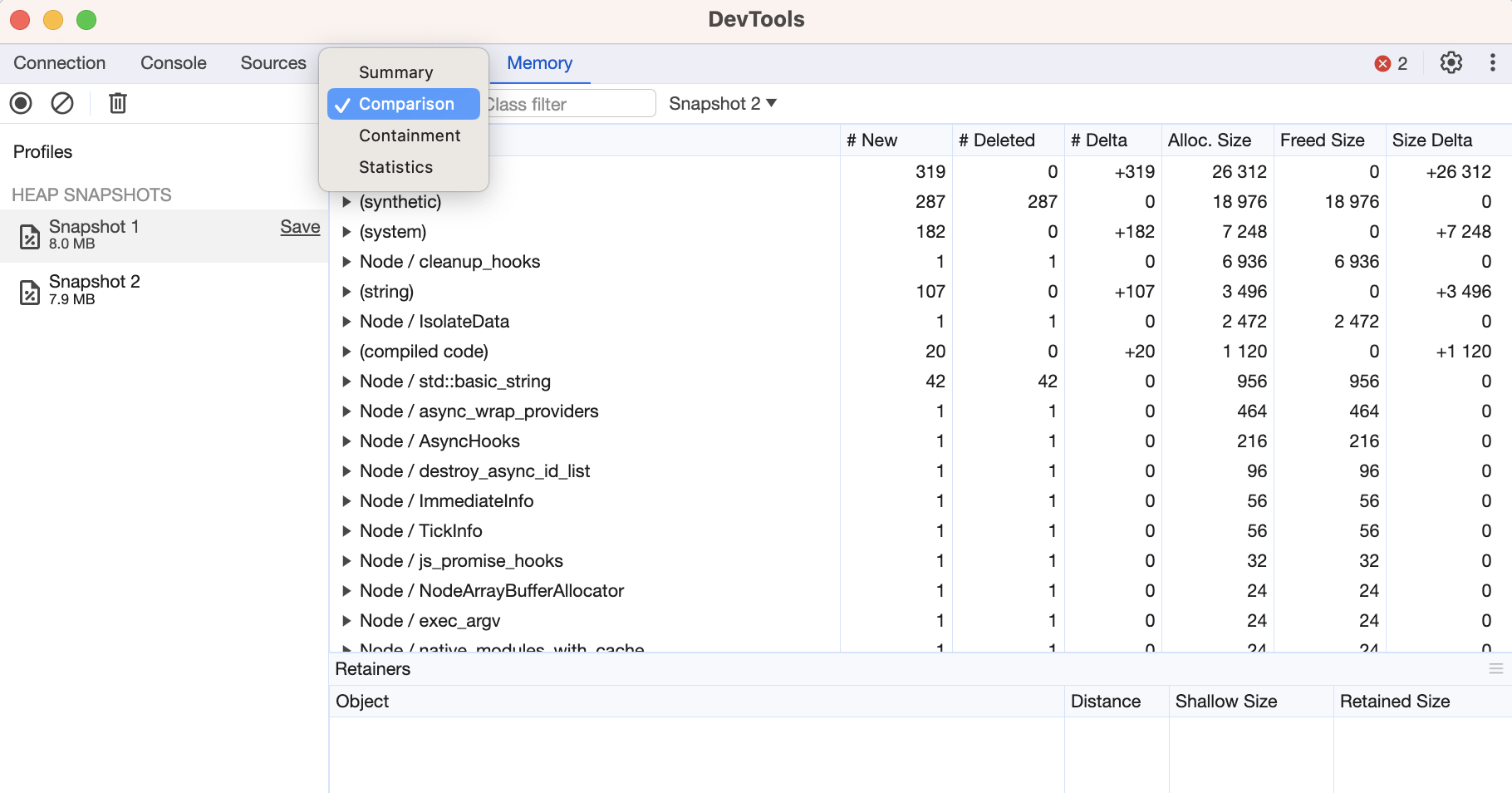The image size is (1512, 793).
Task: Click the red error count indicator
Action: (x=1390, y=64)
